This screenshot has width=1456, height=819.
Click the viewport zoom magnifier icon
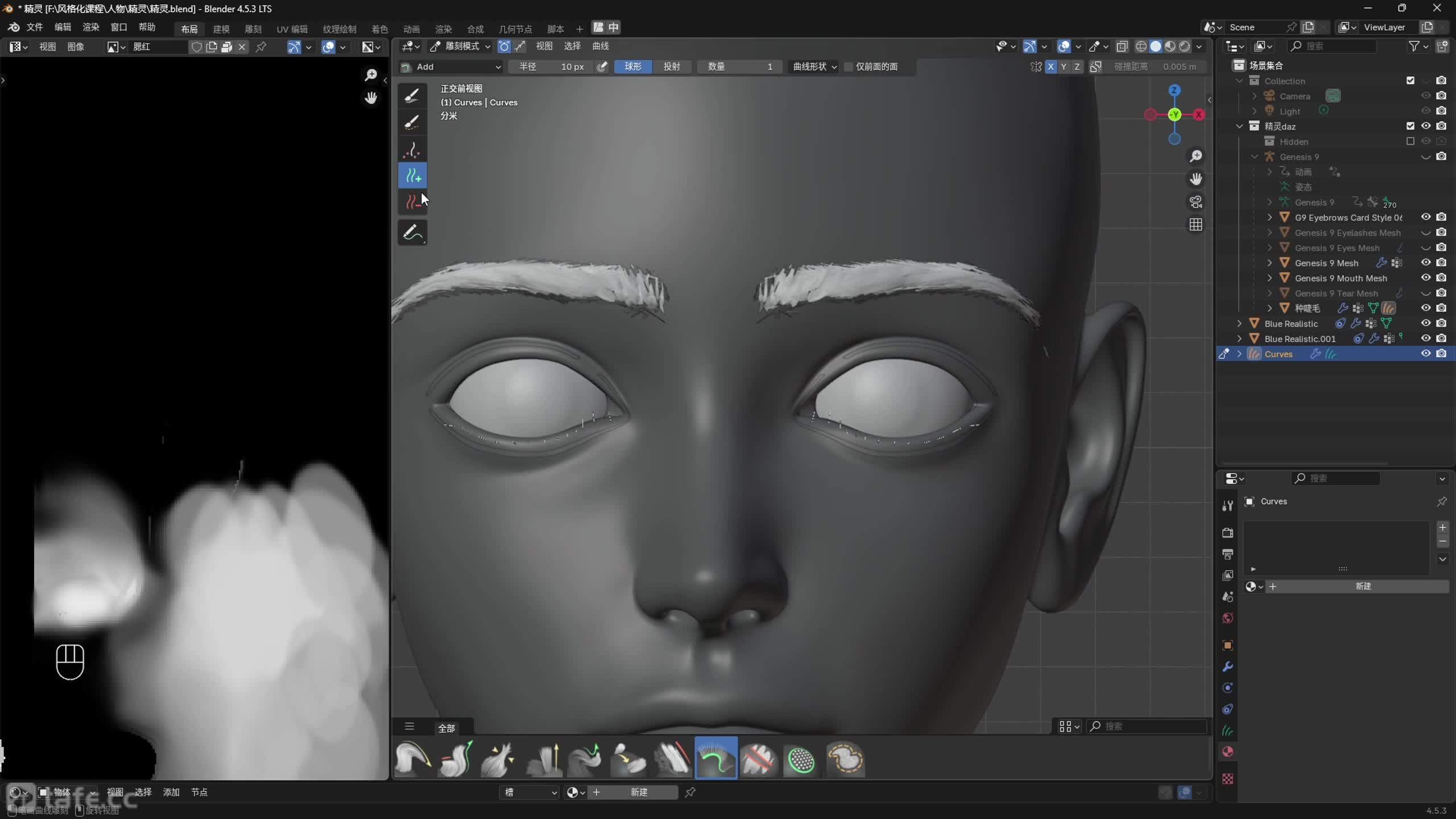point(1196,156)
